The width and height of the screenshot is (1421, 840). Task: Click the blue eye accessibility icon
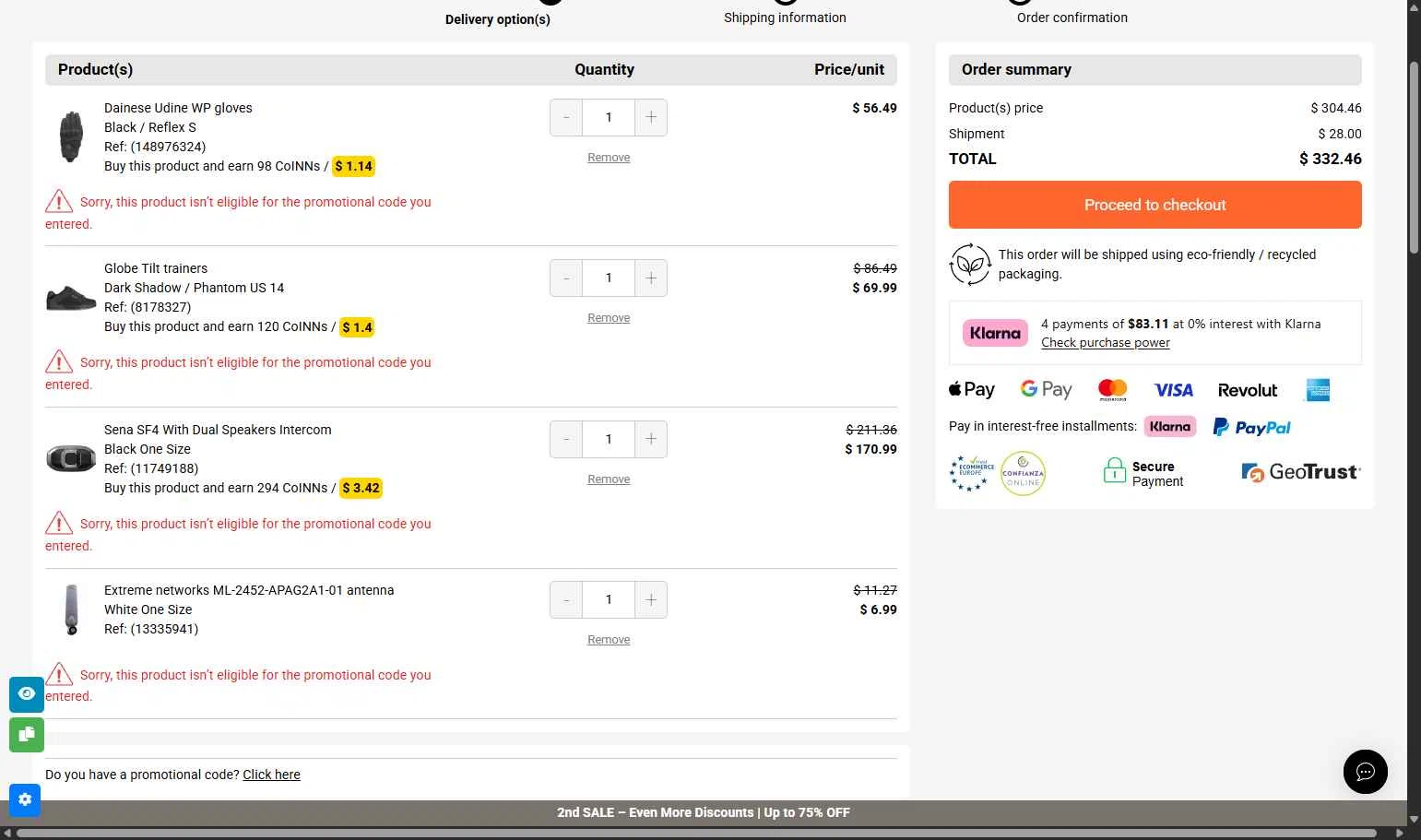(x=27, y=694)
